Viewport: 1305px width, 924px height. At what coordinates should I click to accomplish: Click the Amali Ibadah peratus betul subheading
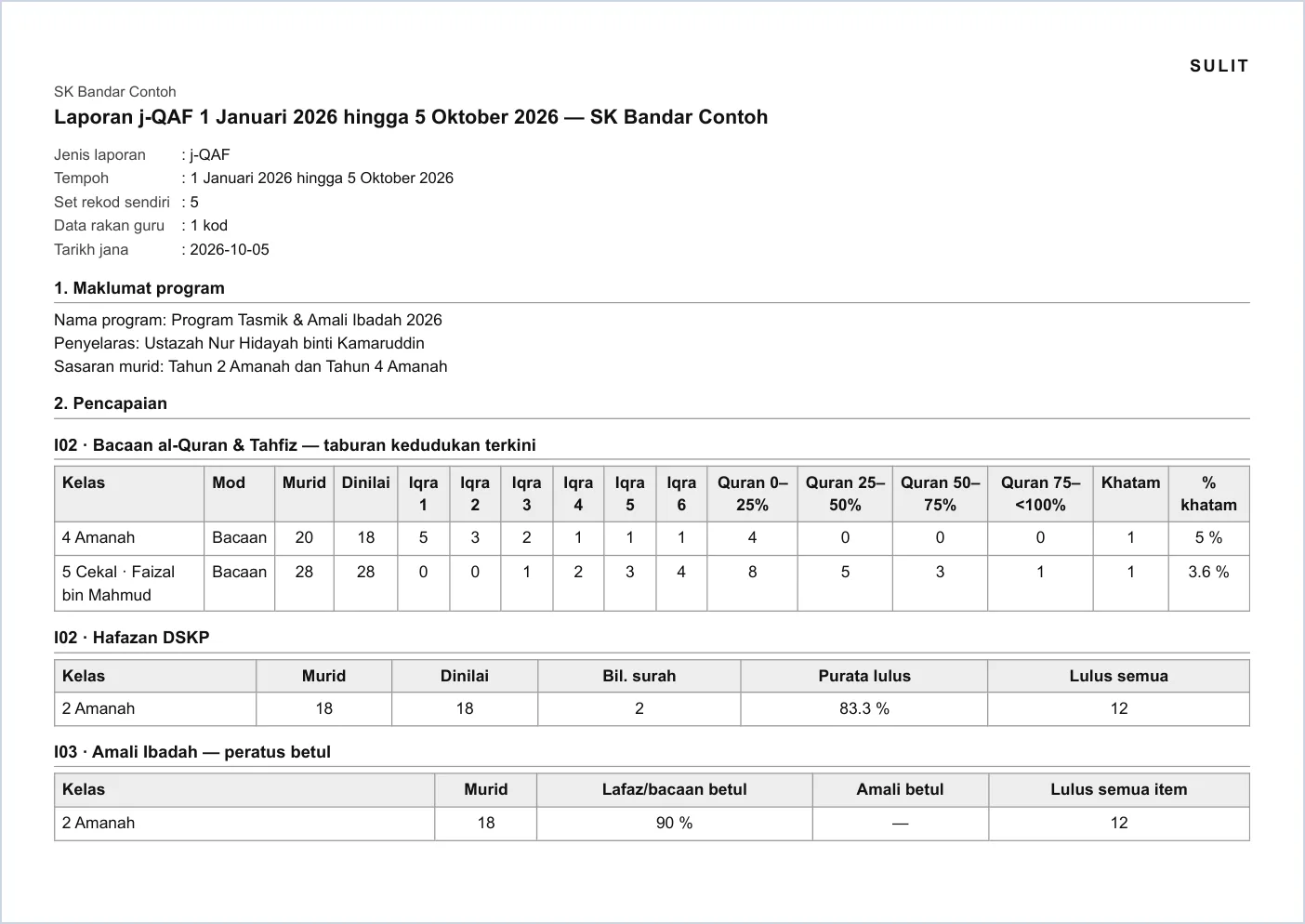[192, 752]
